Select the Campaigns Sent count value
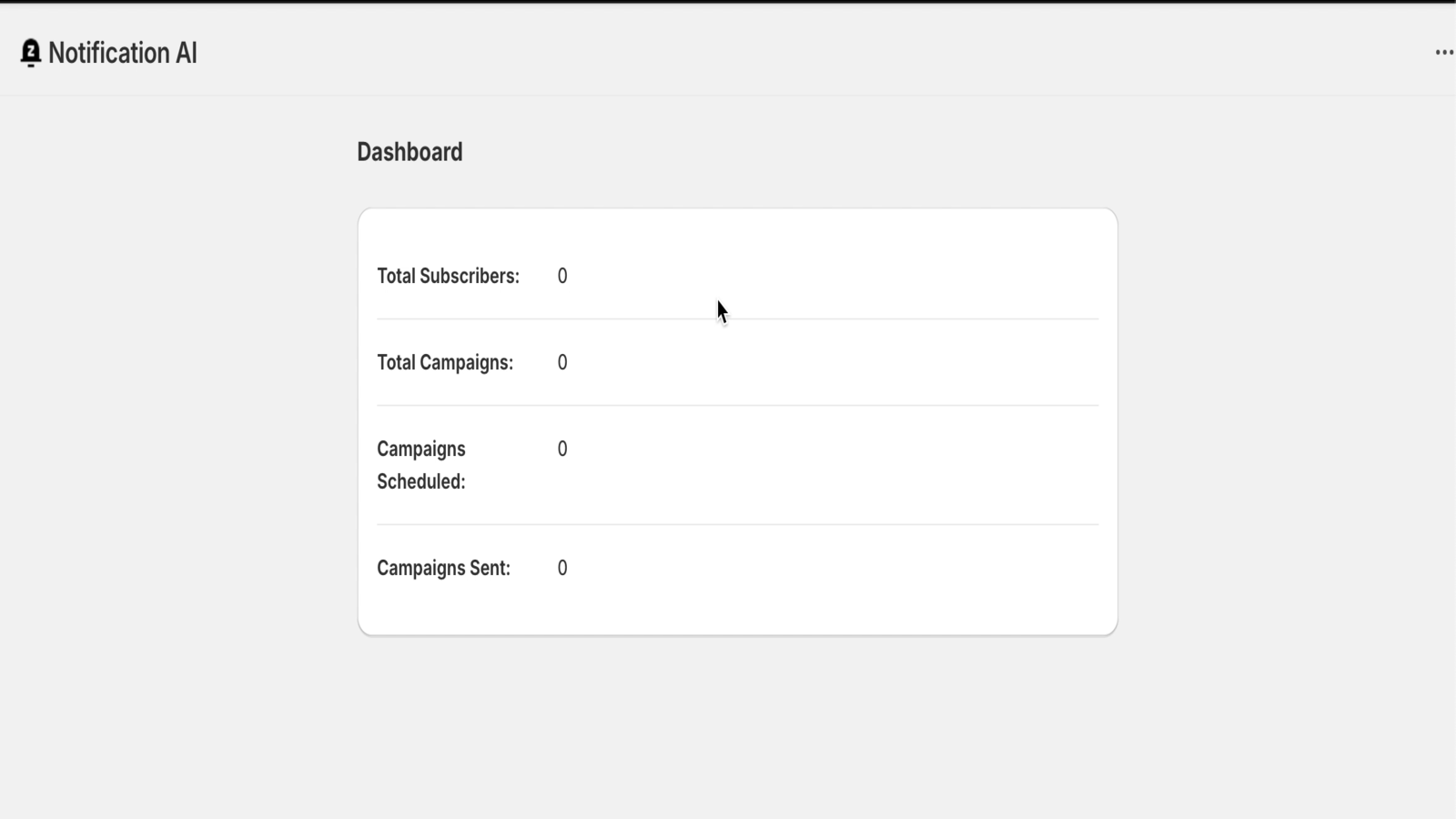Viewport: 1456px width, 819px height. pos(562,567)
